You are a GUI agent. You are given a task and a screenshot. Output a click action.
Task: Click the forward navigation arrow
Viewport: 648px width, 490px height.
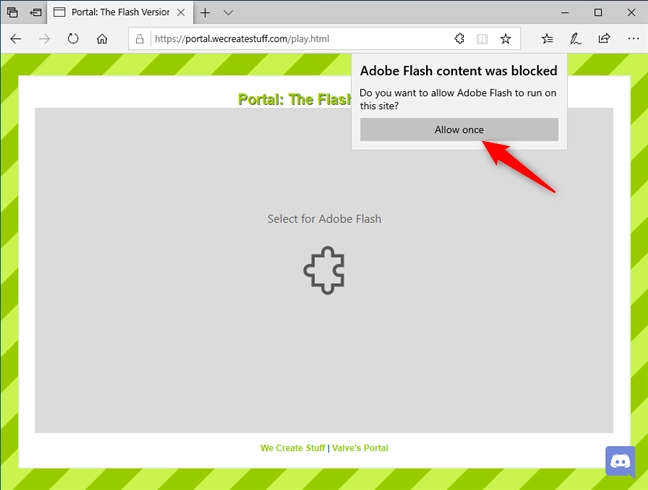(44, 39)
